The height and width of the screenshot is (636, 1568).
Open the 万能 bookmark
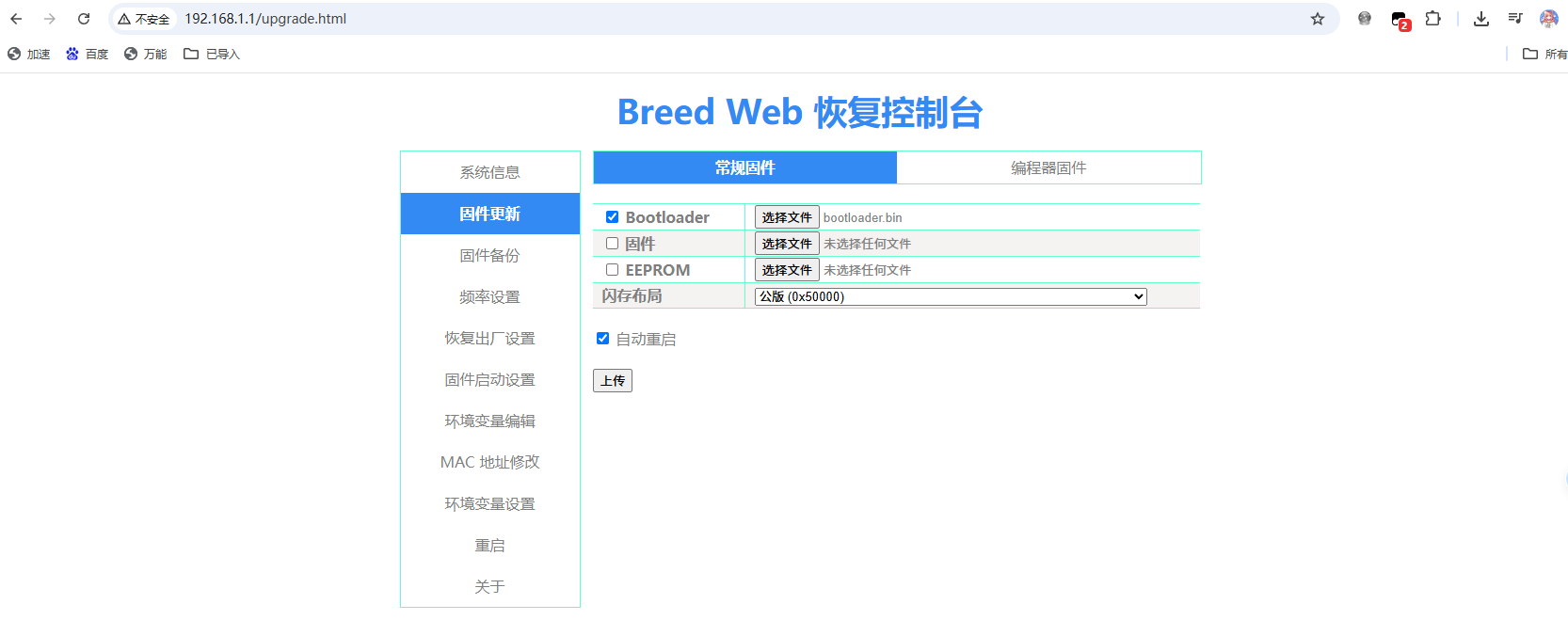click(145, 55)
